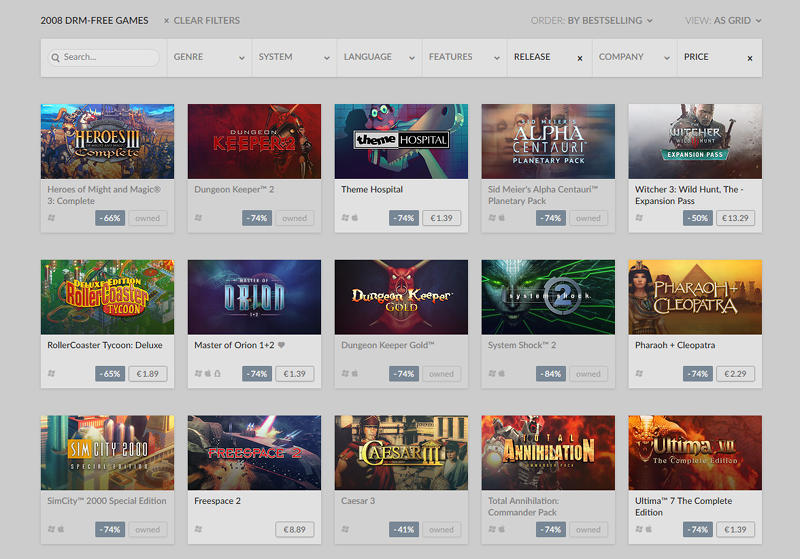800x559 pixels.
Task: Click inside the Search text field
Action: [x=108, y=58]
